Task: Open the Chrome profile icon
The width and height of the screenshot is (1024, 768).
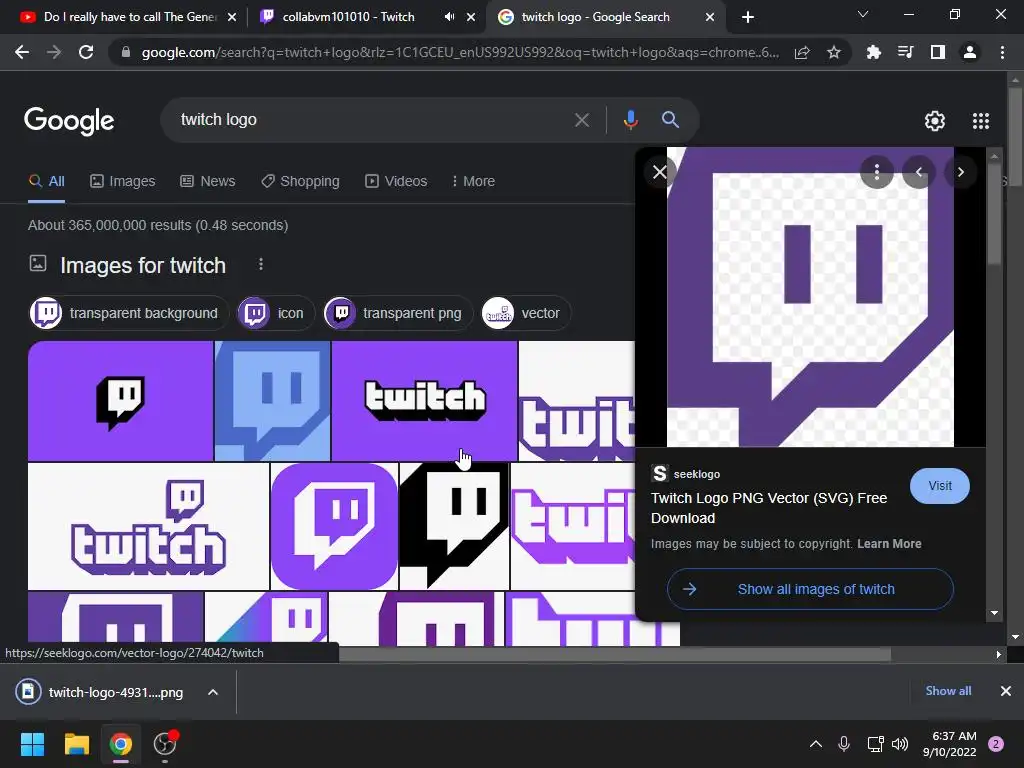Action: point(970,52)
